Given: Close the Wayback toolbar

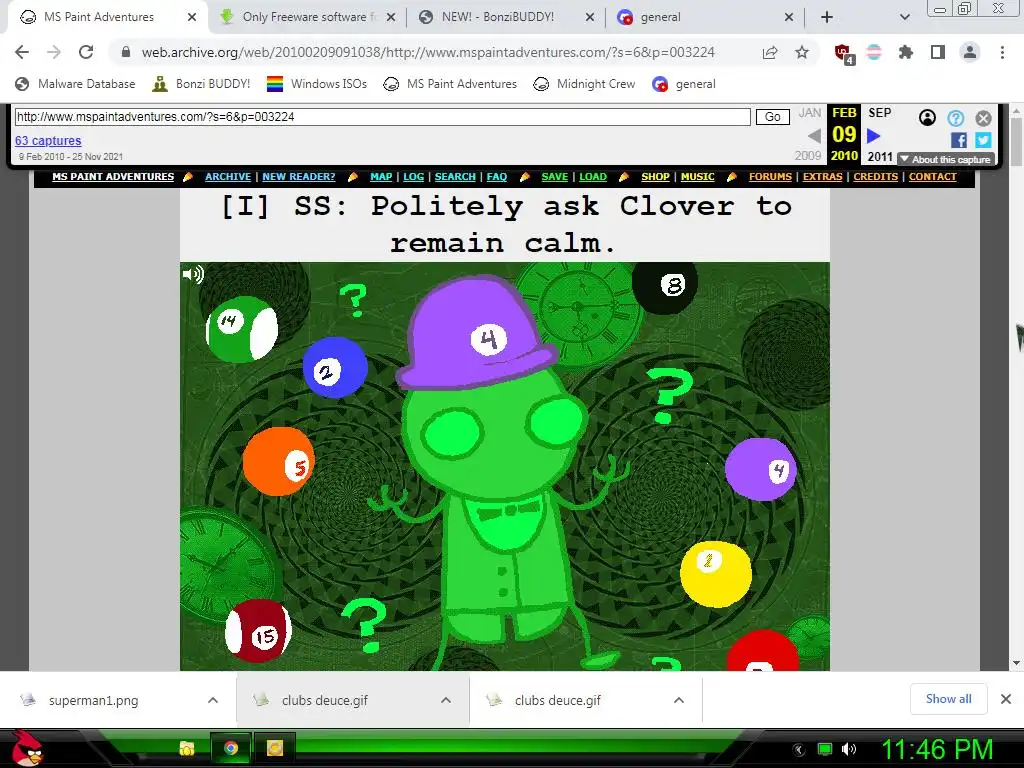Looking at the screenshot, I should [984, 118].
